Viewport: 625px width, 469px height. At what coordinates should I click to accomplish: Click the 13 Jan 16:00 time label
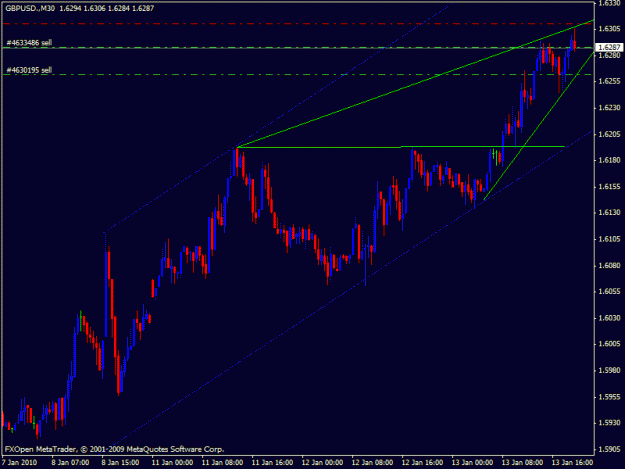[x=572, y=463]
